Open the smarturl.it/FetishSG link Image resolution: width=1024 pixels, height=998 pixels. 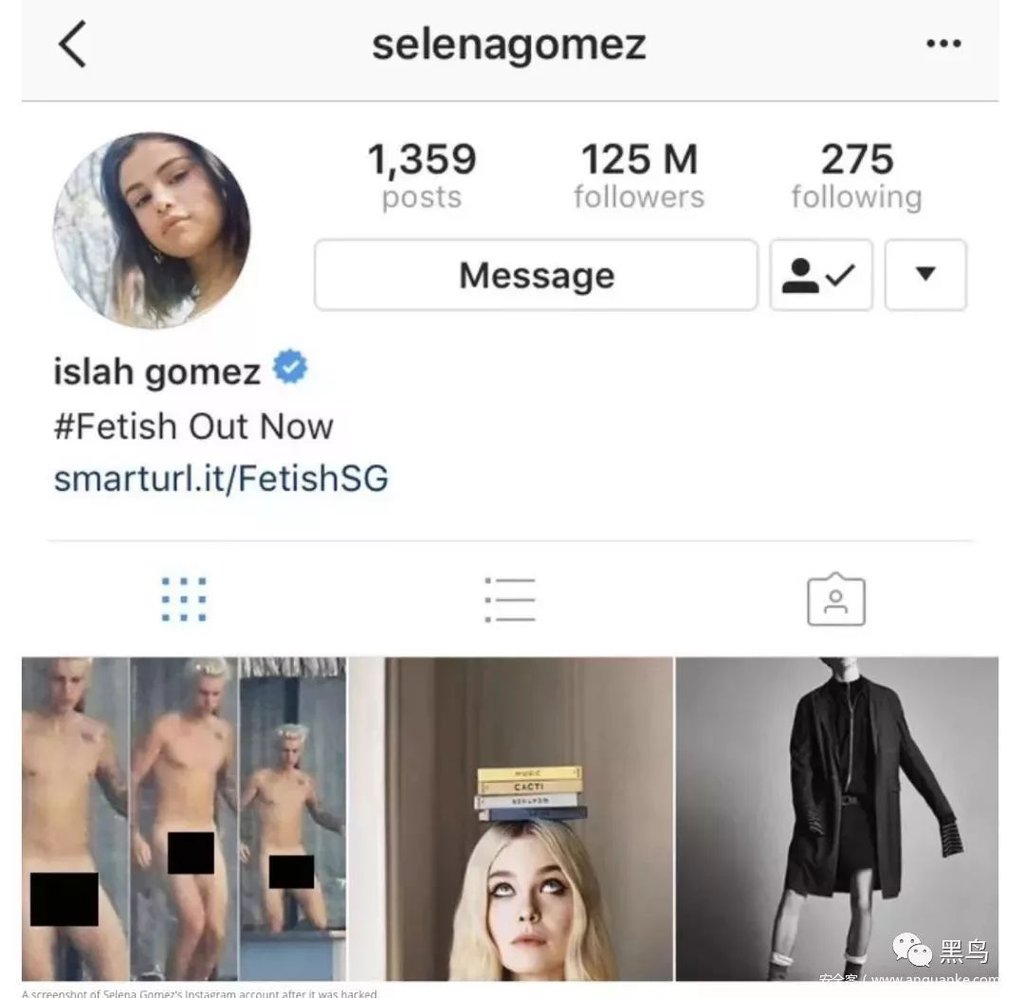tap(221, 479)
